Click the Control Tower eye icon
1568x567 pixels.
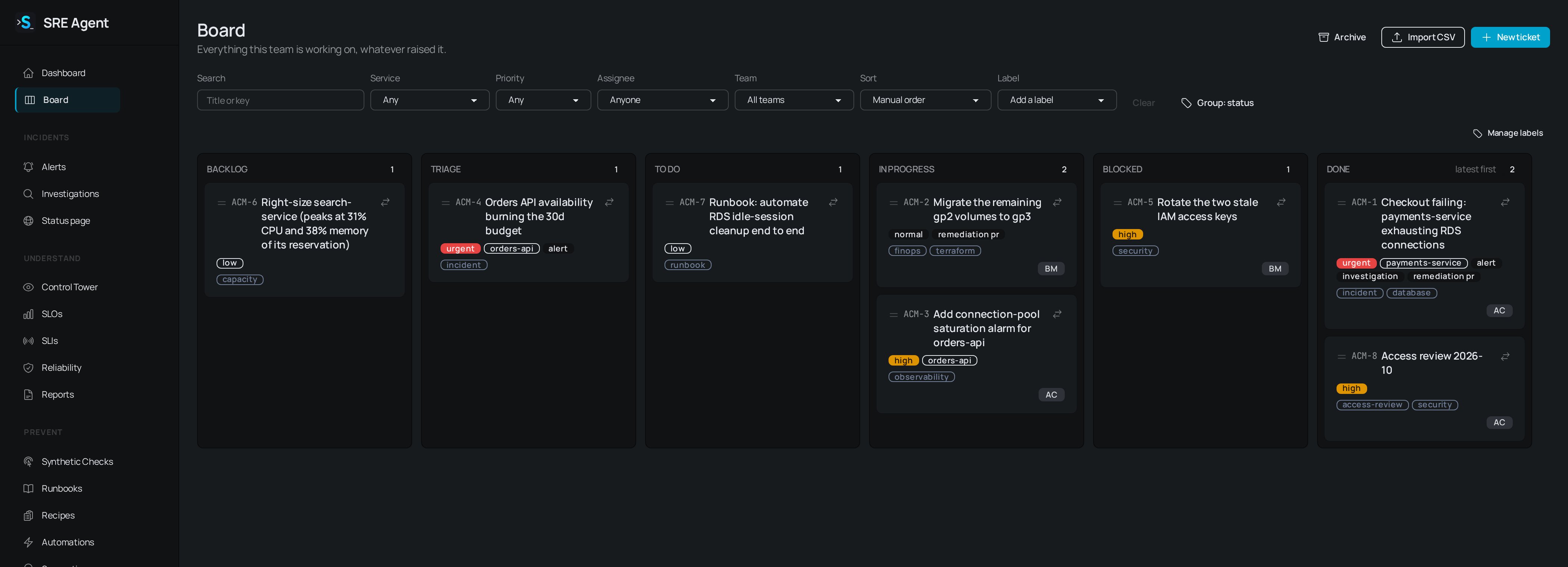point(28,287)
